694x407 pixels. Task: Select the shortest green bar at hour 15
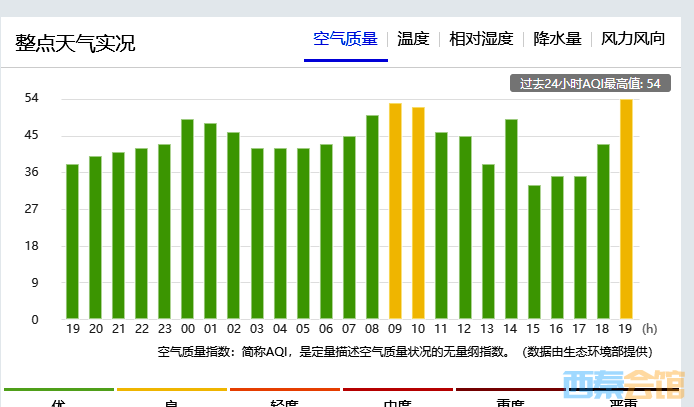534,252
